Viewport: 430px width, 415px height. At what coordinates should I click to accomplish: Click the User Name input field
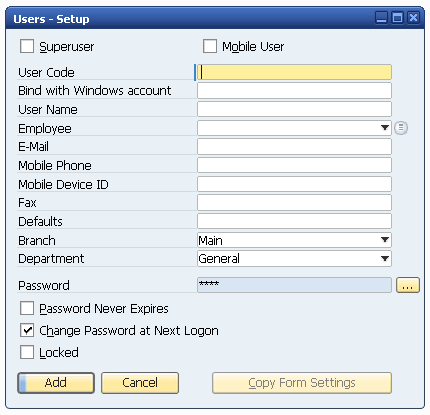coord(294,109)
